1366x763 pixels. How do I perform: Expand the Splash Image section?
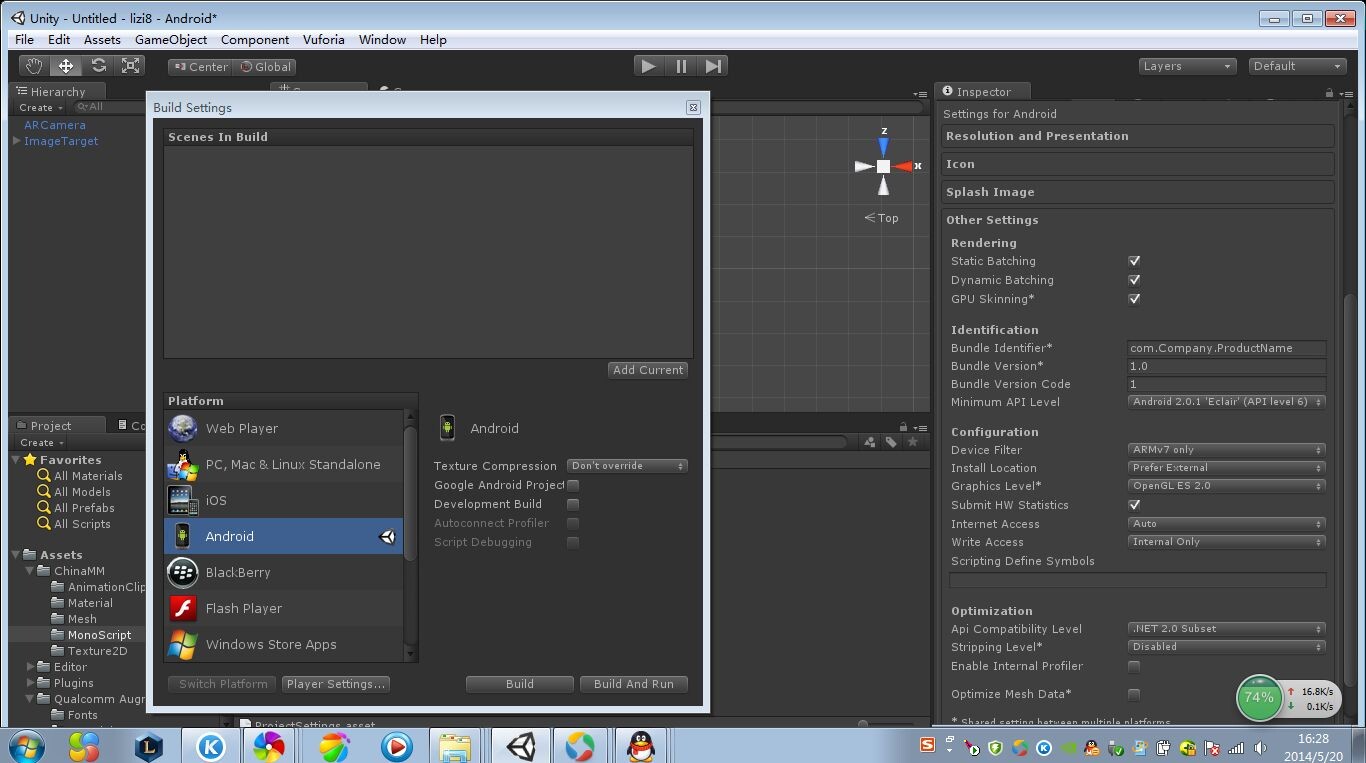click(x=1138, y=192)
